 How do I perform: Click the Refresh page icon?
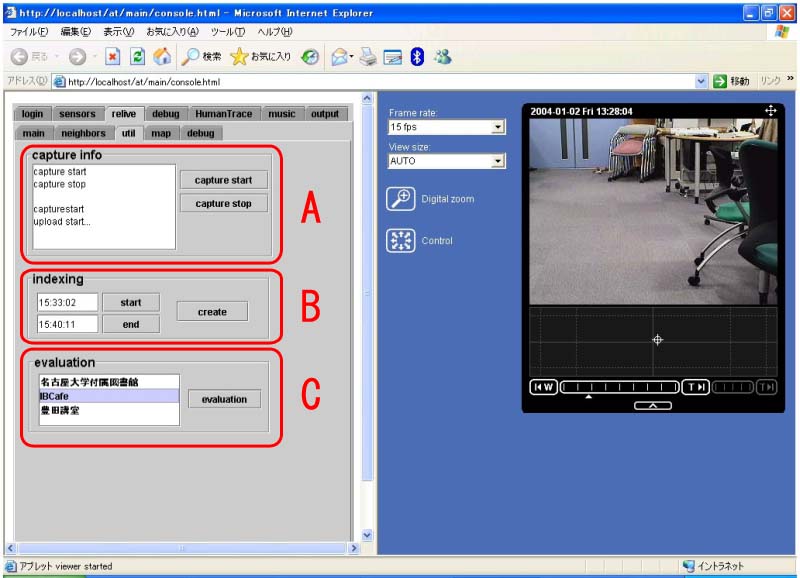137,57
